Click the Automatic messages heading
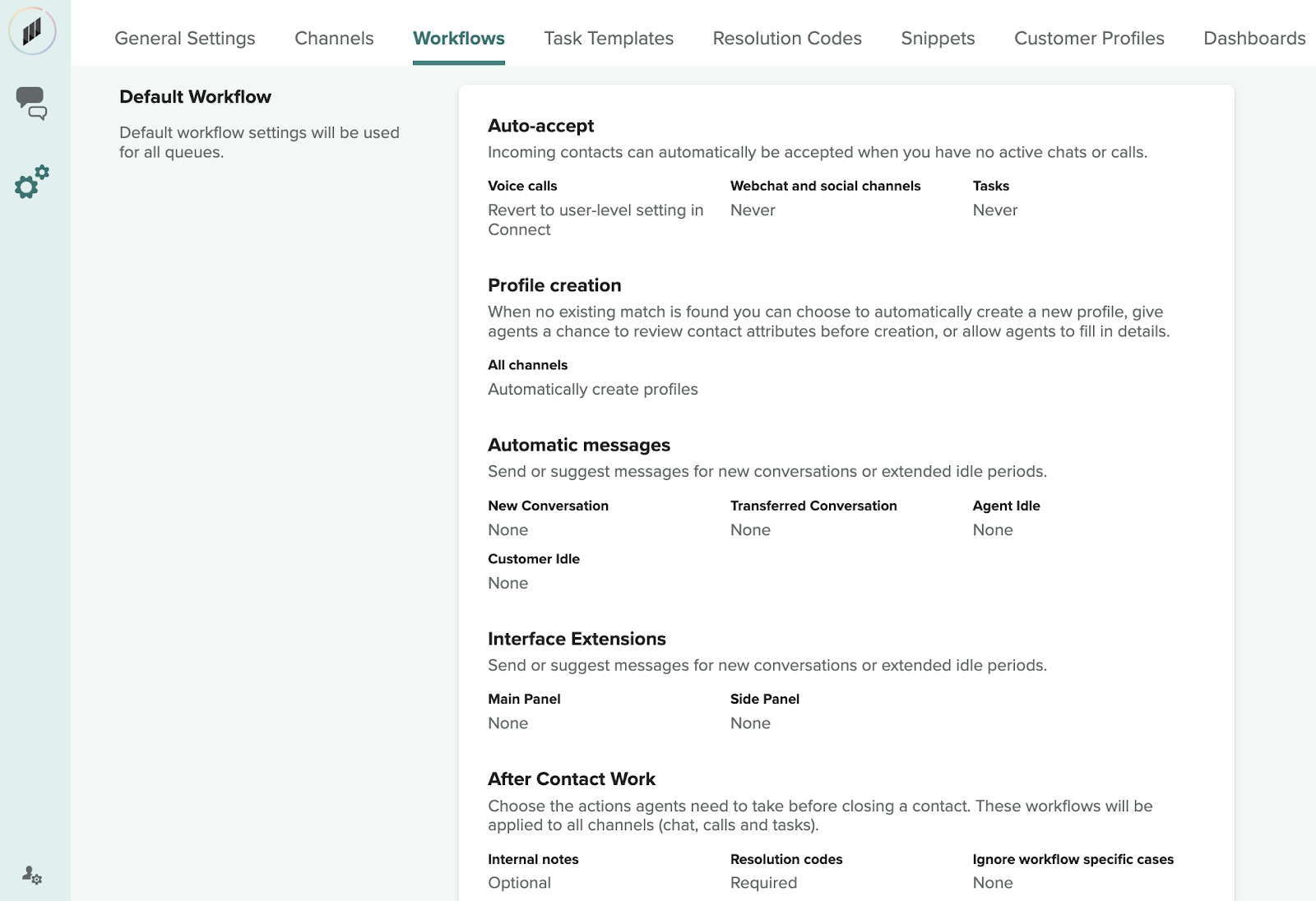 pos(579,445)
